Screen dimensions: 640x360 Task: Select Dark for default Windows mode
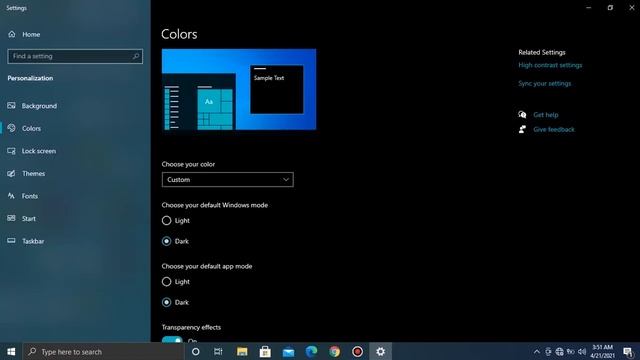click(x=175, y=241)
